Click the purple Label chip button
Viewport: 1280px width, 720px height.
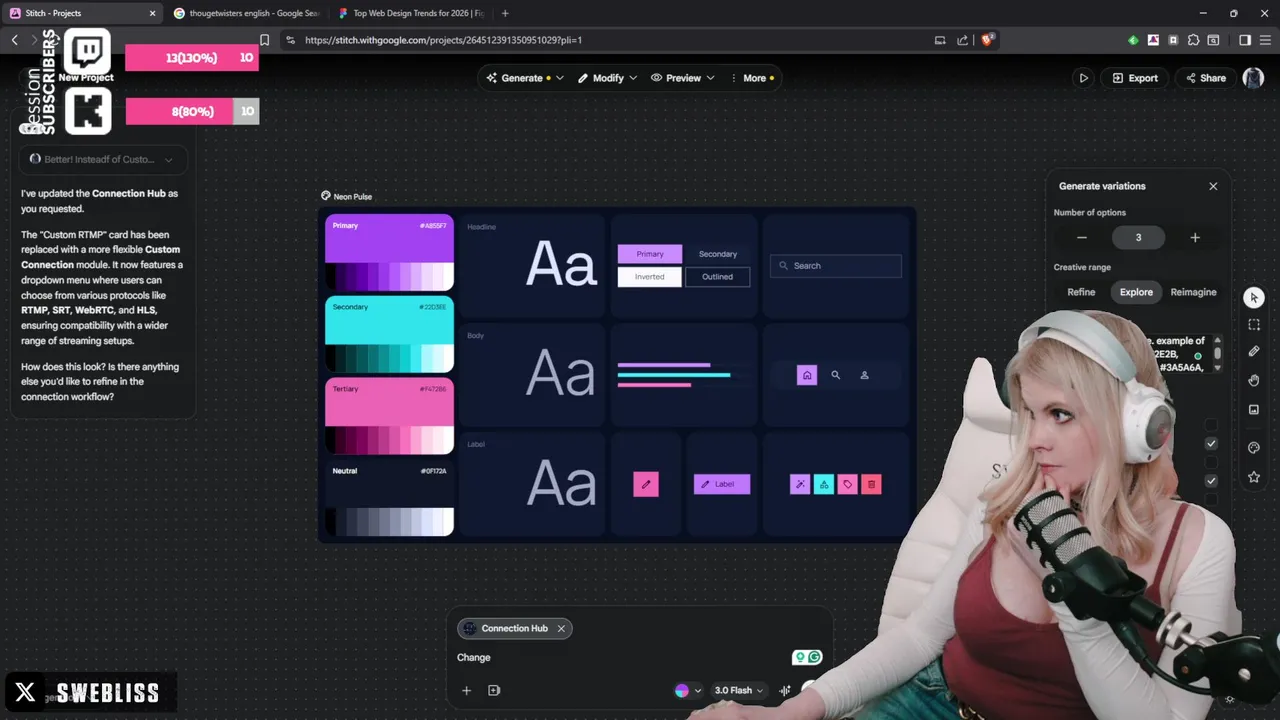click(722, 484)
